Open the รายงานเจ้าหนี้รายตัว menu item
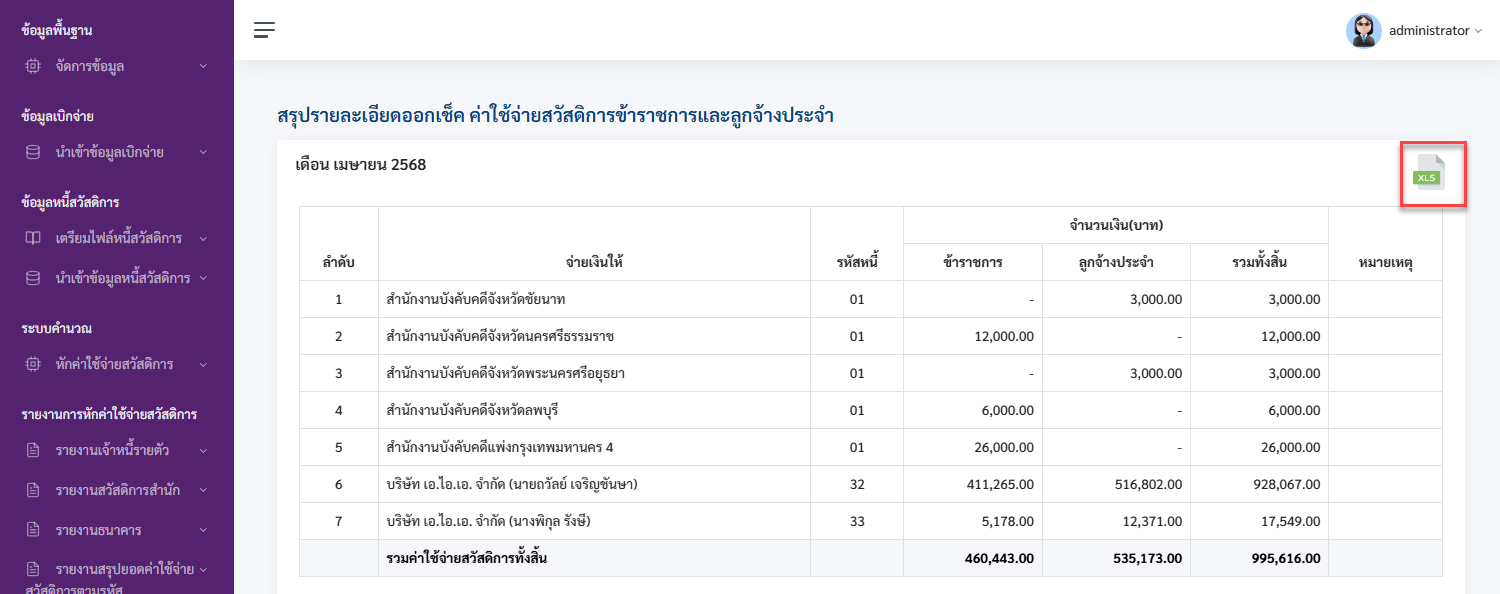 coord(117,450)
